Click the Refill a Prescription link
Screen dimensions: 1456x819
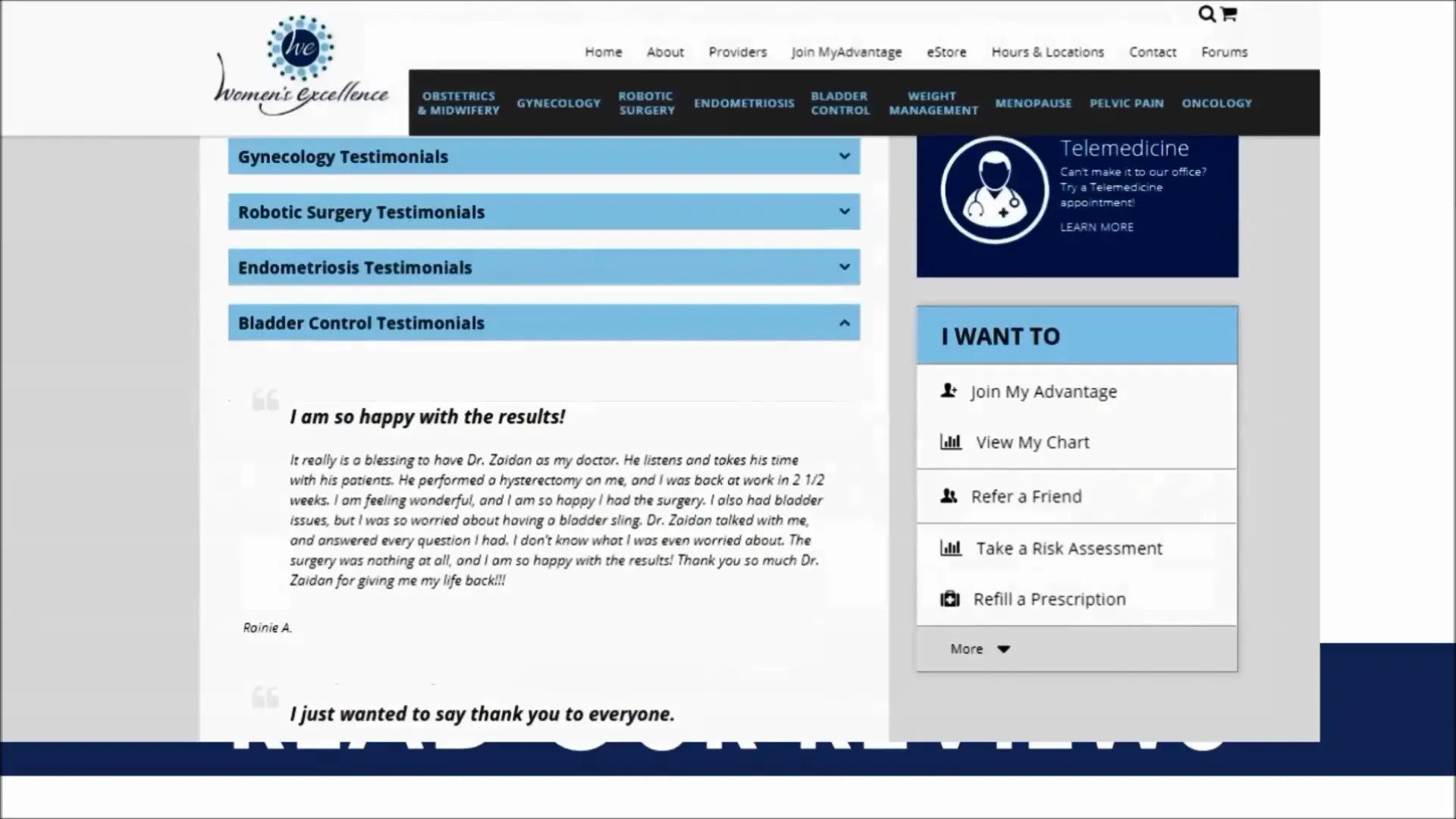(x=1049, y=599)
